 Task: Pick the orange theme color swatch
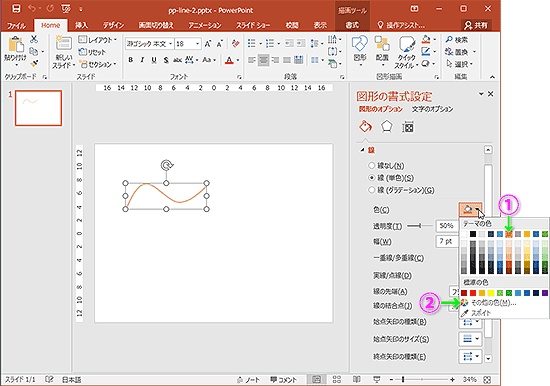[509, 234]
